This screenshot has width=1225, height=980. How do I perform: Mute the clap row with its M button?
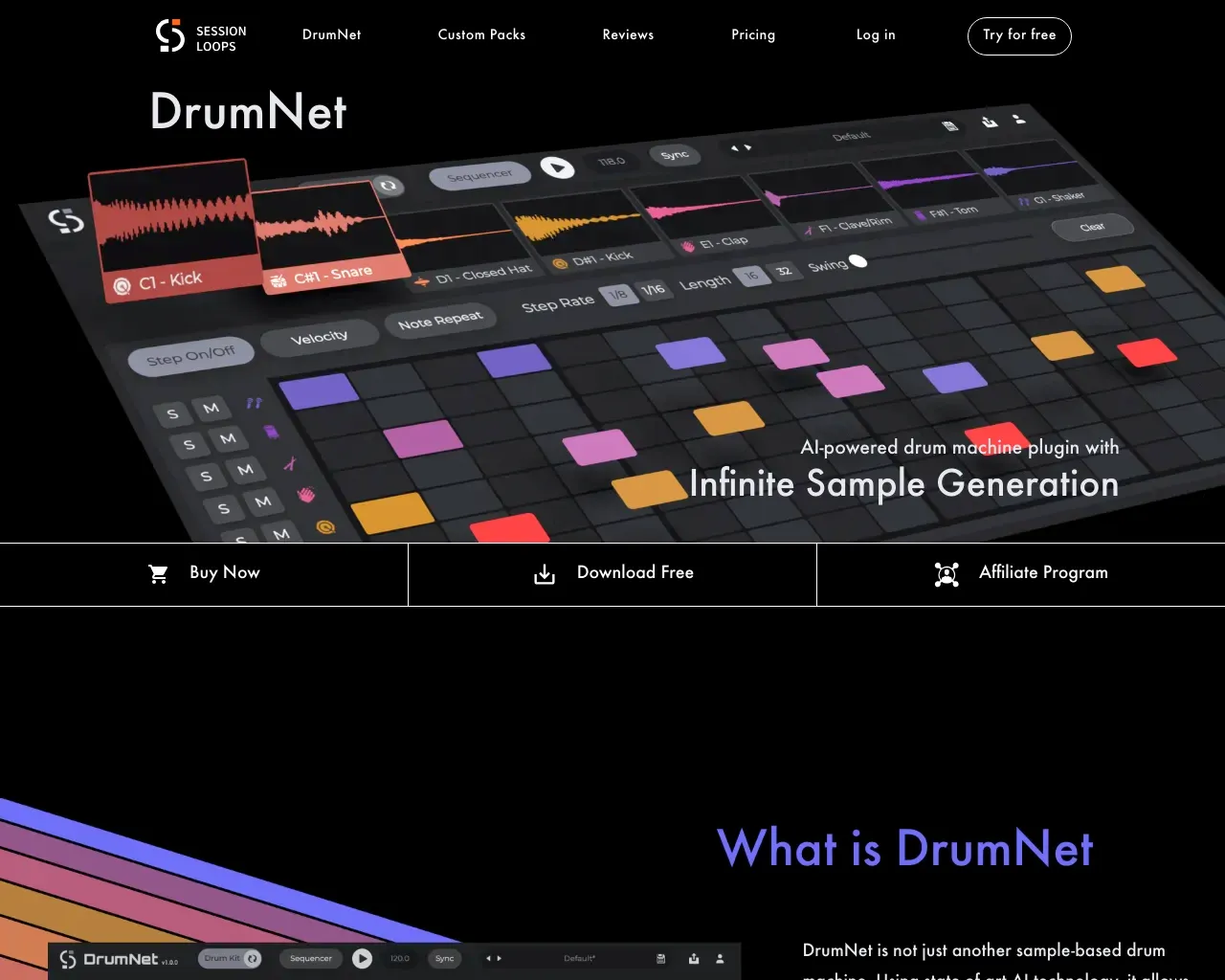(x=263, y=501)
